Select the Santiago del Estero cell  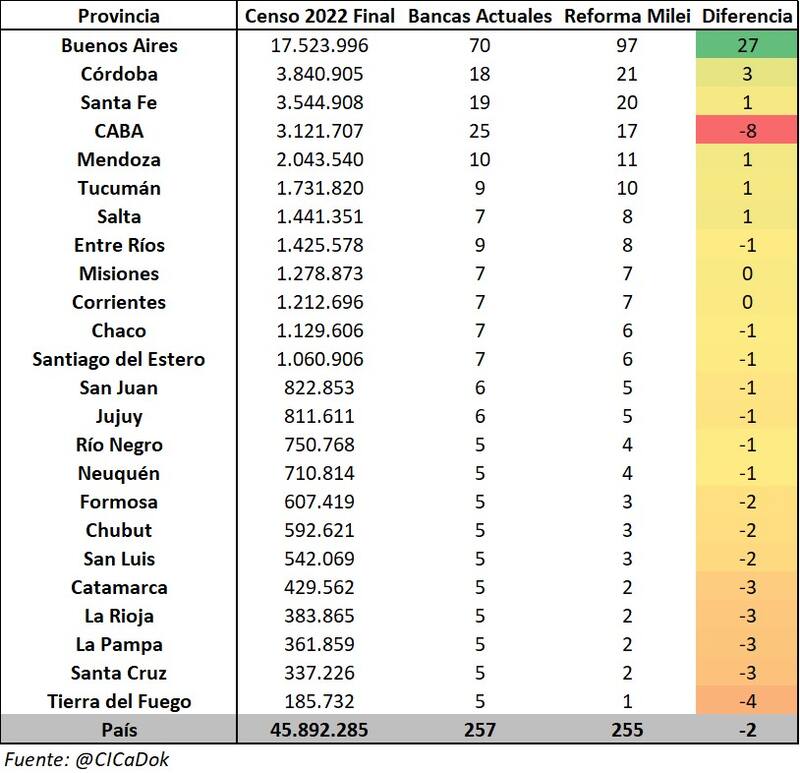(x=118, y=359)
